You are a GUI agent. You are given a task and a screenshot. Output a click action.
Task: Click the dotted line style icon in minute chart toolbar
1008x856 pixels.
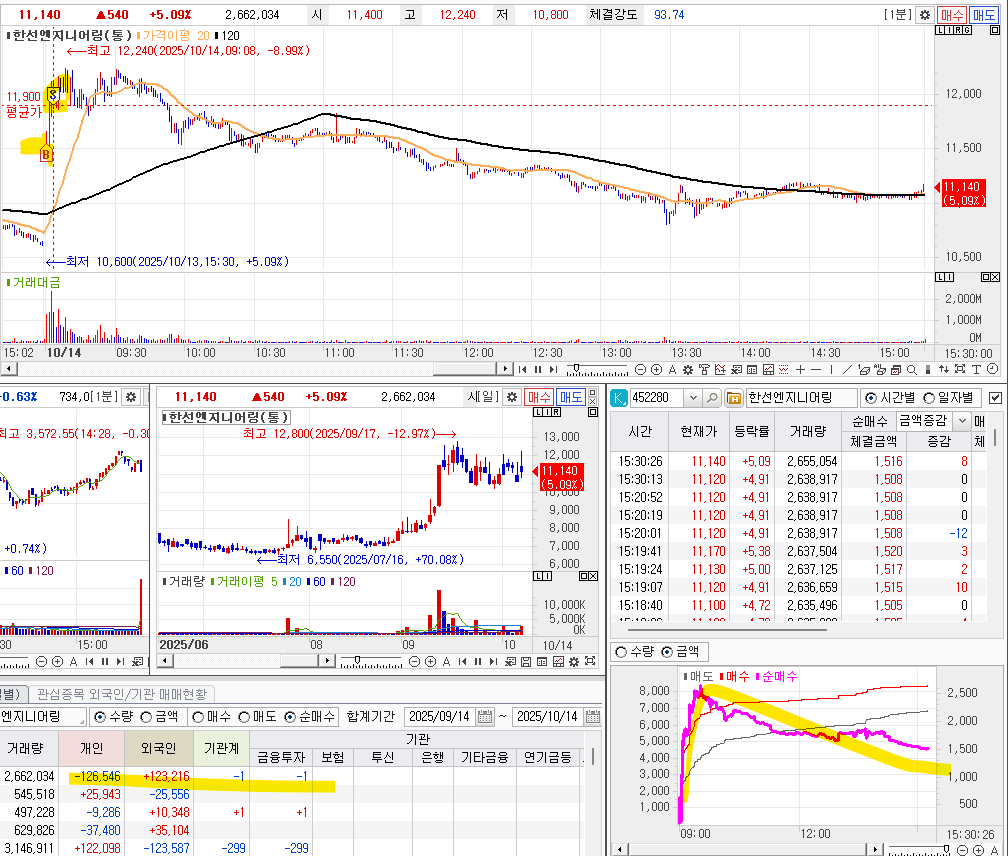784,370
